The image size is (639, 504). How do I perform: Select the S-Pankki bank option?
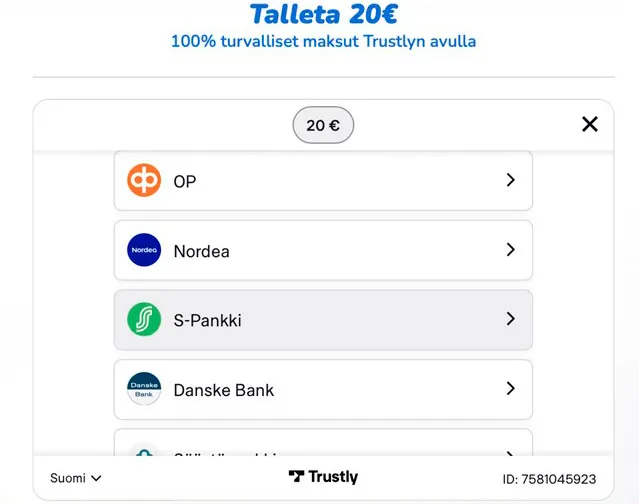point(208,321)
